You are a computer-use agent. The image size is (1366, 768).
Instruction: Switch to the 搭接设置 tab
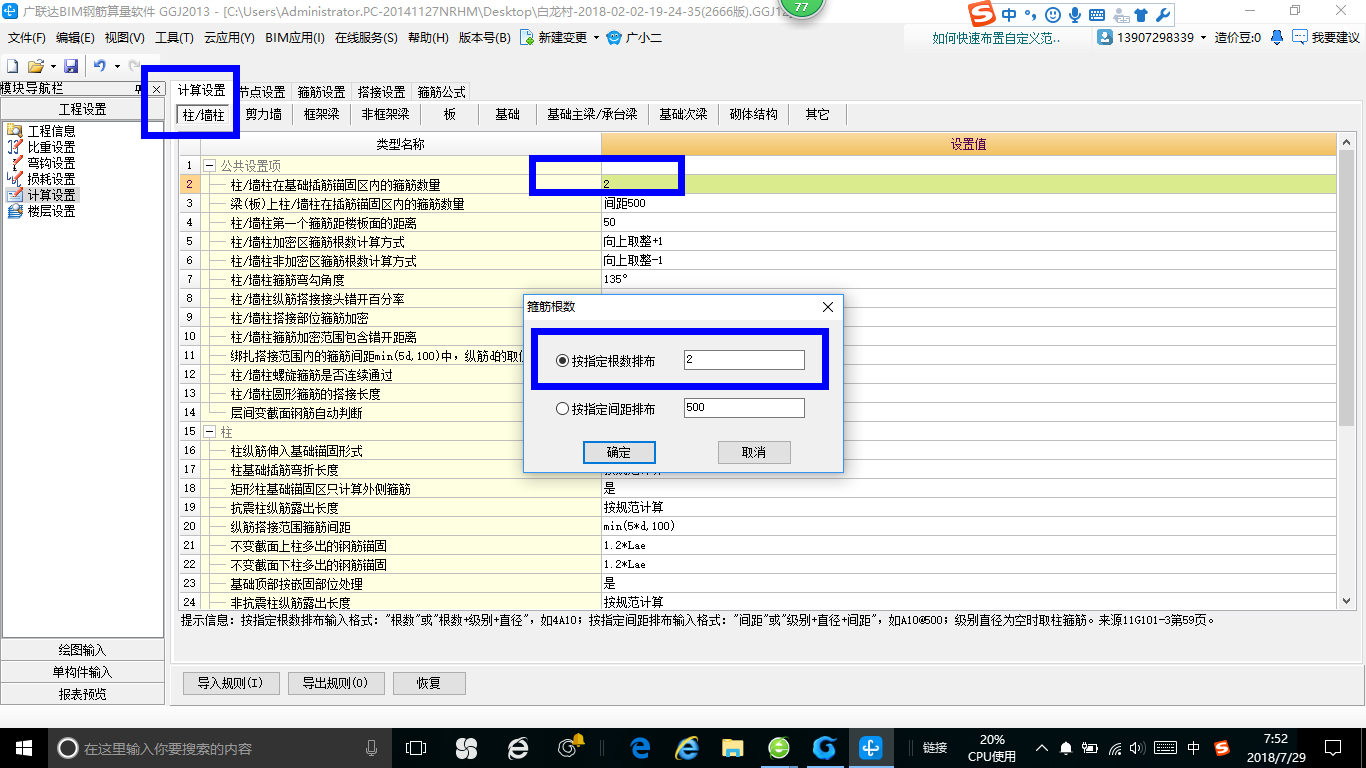coord(381,92)
